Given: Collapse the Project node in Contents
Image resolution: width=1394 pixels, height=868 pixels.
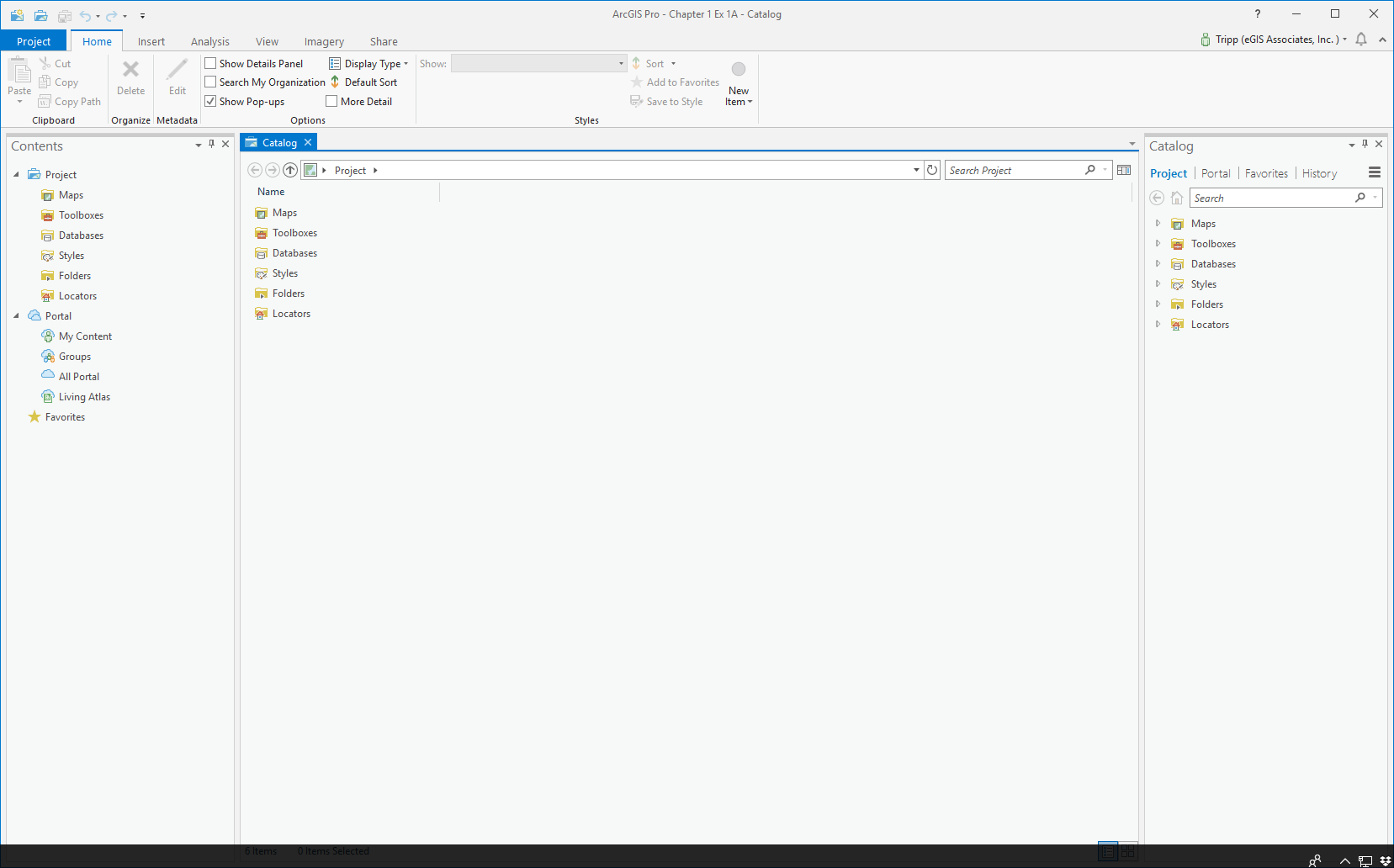Looking at the screenshot, I should (16, 174).
